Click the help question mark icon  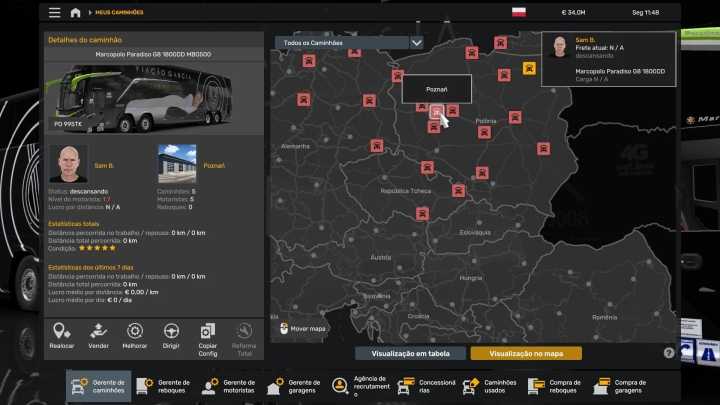click(669, 353)
